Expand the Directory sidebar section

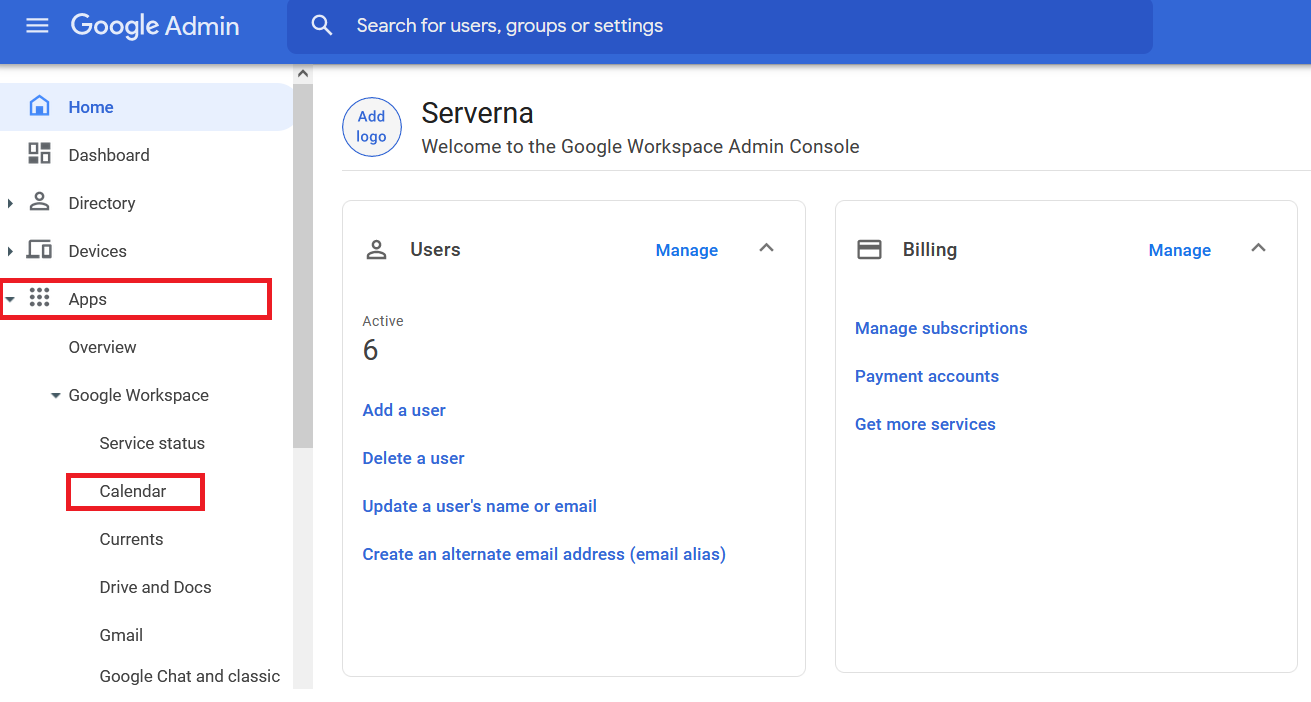12,202
